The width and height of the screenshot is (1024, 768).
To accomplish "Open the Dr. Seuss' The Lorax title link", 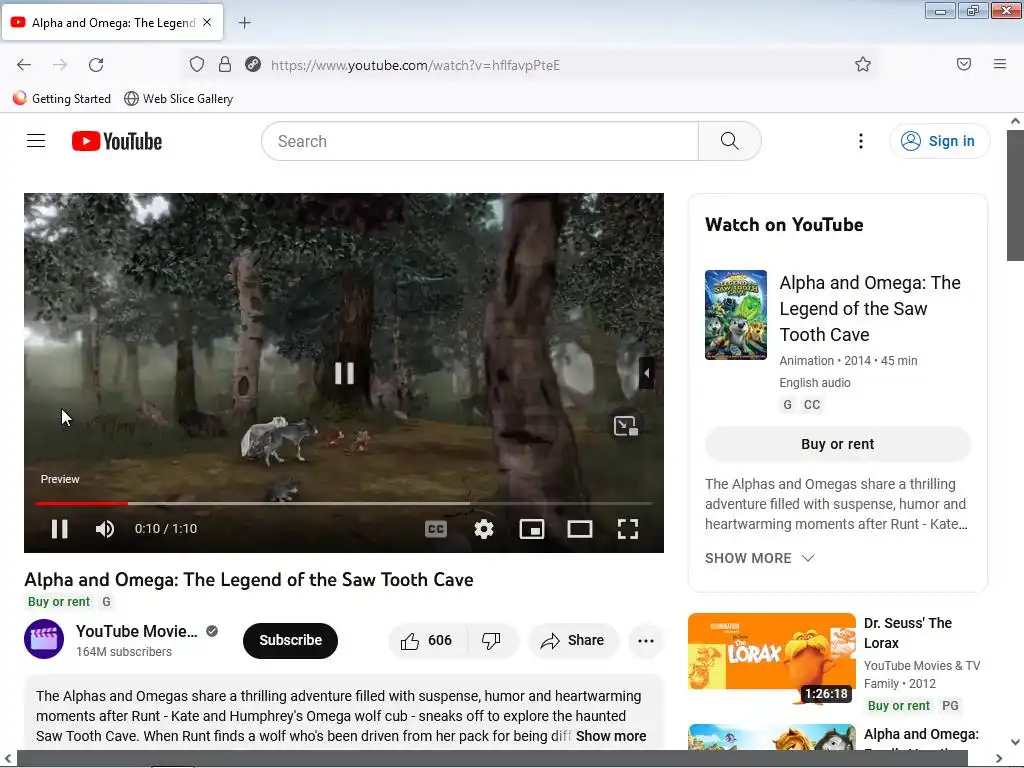I will [x=908, y=633].
